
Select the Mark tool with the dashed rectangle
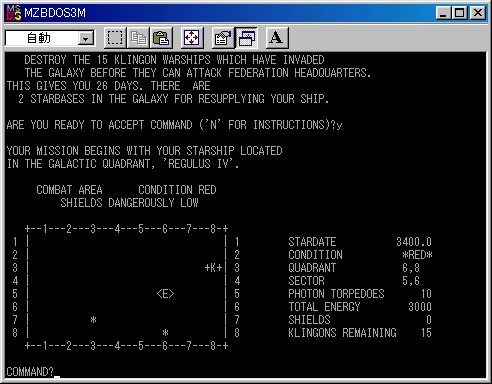tap(115, 38)
